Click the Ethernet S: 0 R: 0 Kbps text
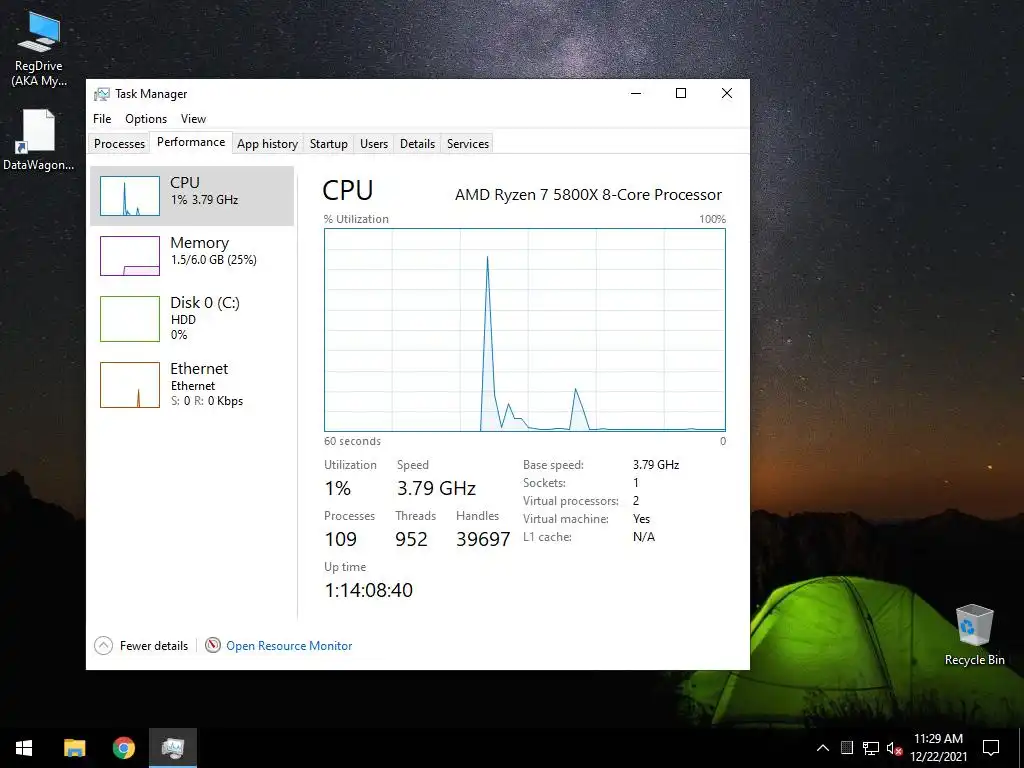This screenshot has width=1024, height=768. pyautogui.click(x=207, y=401)
